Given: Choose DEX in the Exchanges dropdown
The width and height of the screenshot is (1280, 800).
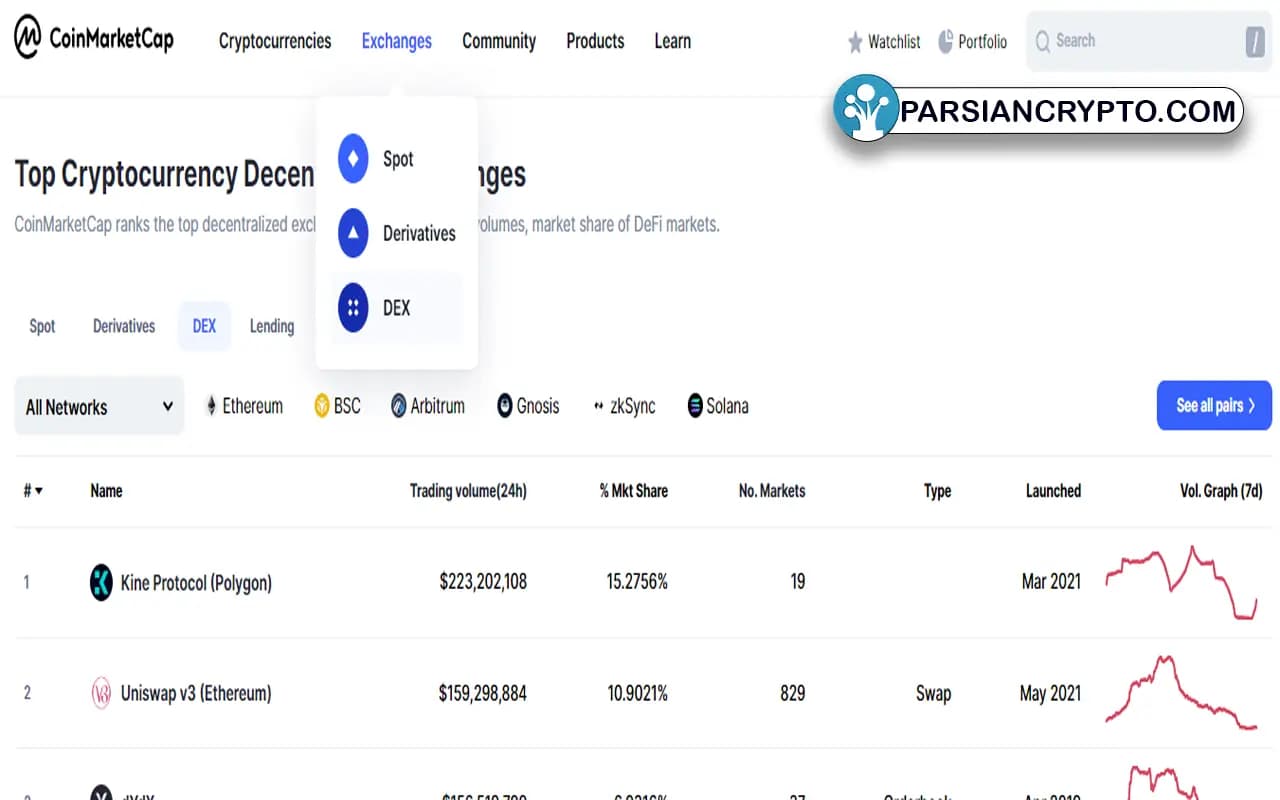Looking at the screenshot, I should (397, 308).
